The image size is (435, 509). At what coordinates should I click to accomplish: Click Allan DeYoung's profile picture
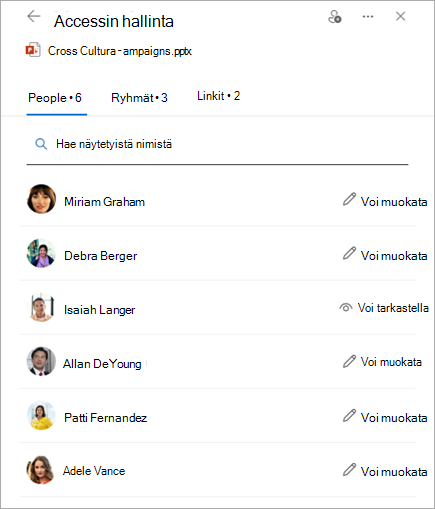tap(41, 361)
